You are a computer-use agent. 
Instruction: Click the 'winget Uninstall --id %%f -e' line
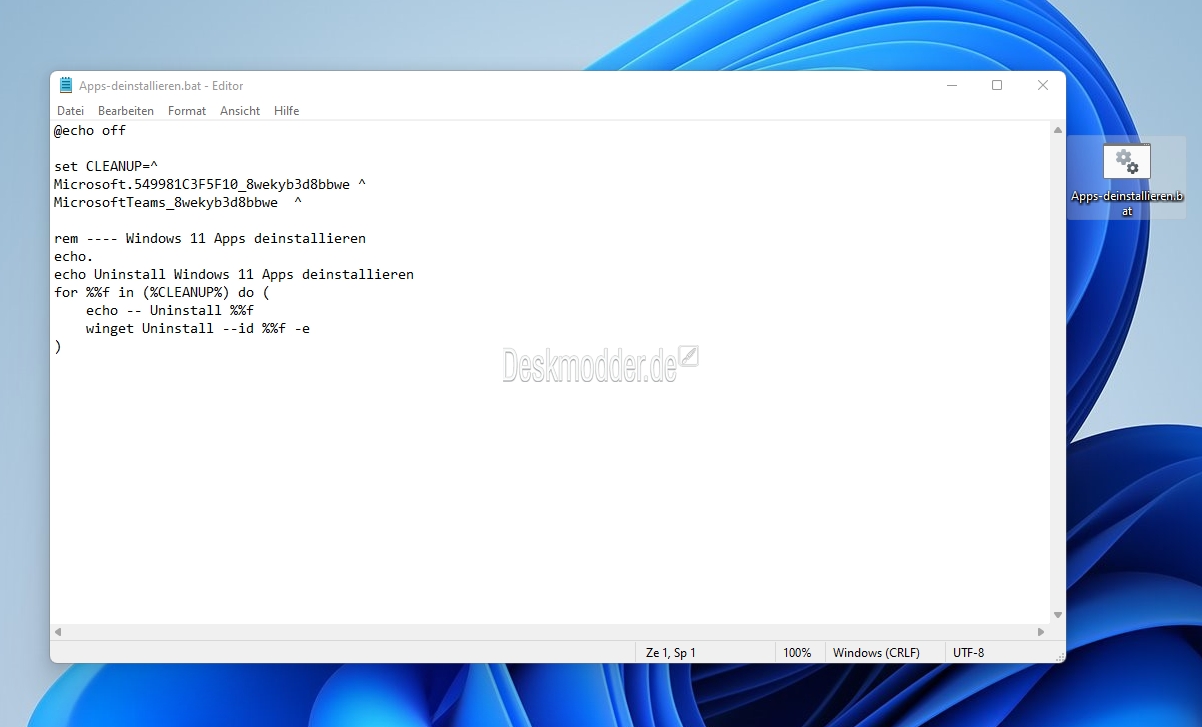click(198, 329)
